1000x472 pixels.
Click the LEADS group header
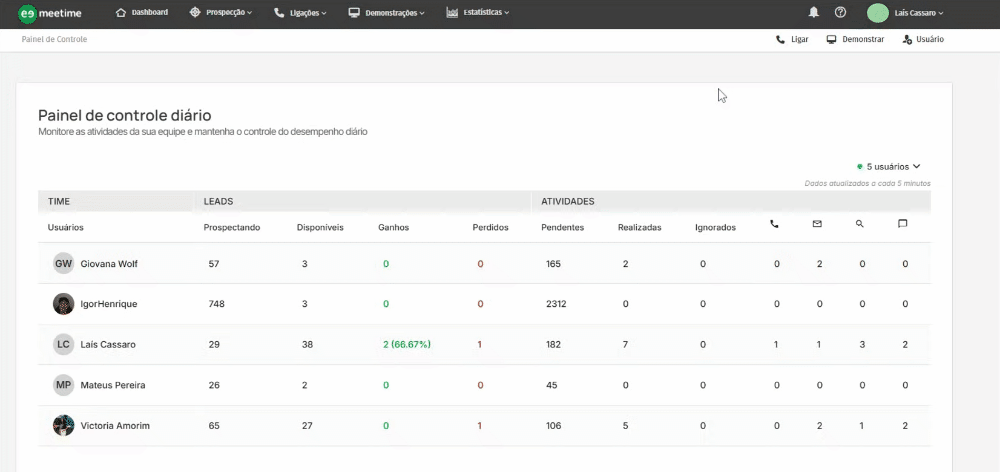click(x=218, y=202)
